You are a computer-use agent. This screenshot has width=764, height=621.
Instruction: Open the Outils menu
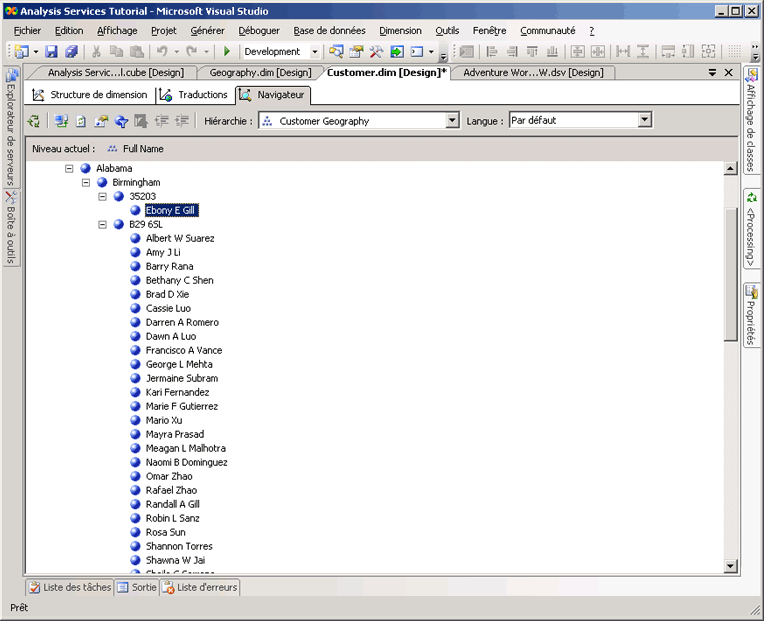pos(447,31)
